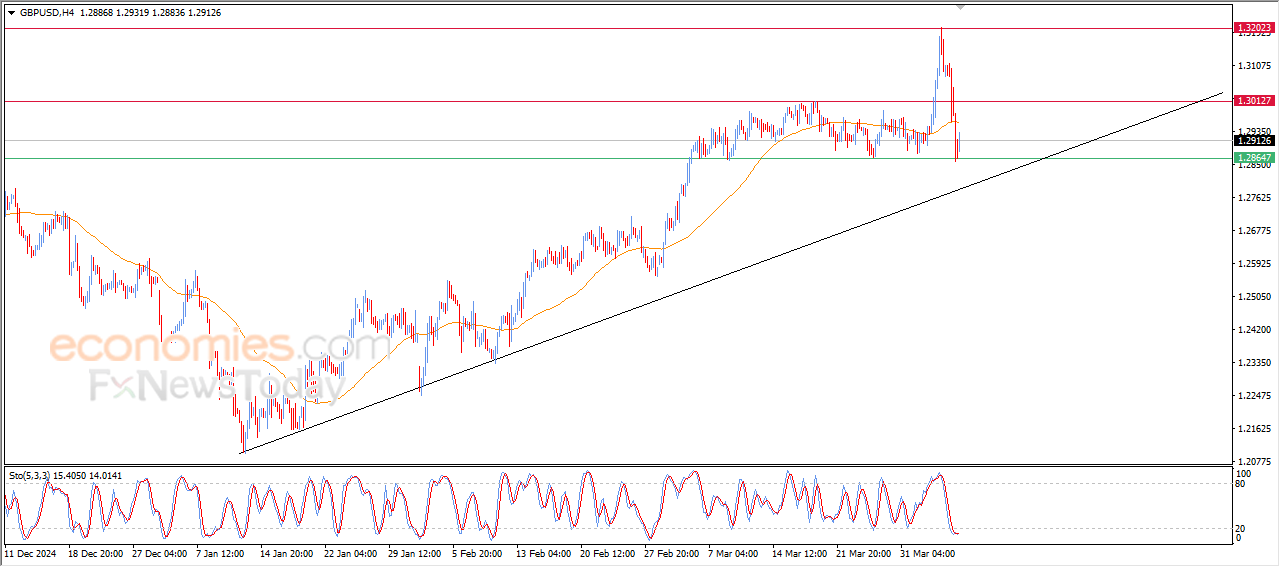Click the 7 Jan 12:00 time axis label

[x=222, y=552]
